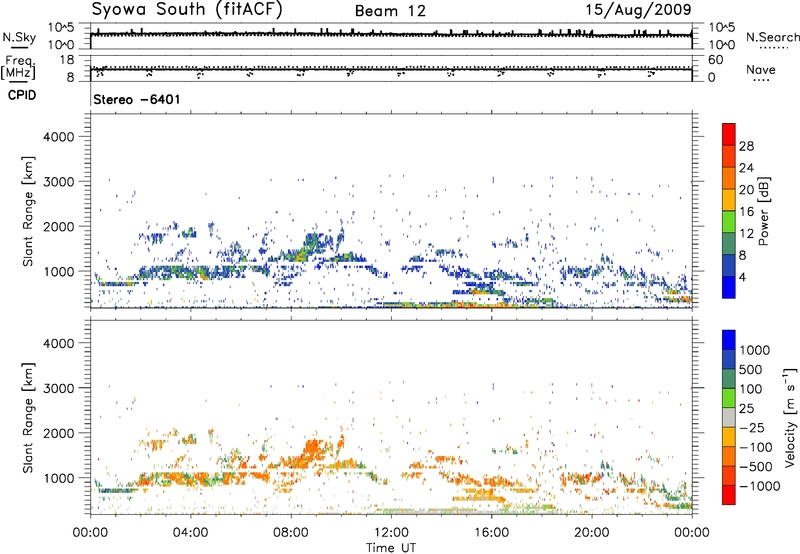Click the velocity colorbar value 25

[x=746, y=408]
